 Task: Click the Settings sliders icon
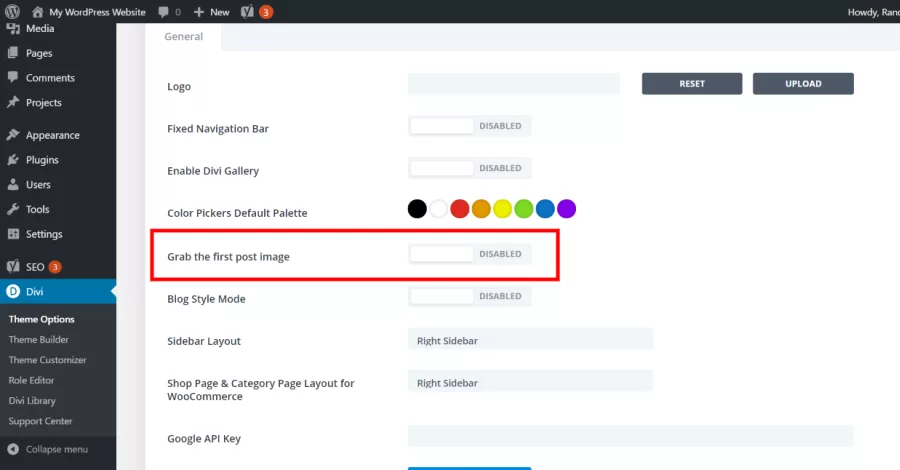[13, 234]
